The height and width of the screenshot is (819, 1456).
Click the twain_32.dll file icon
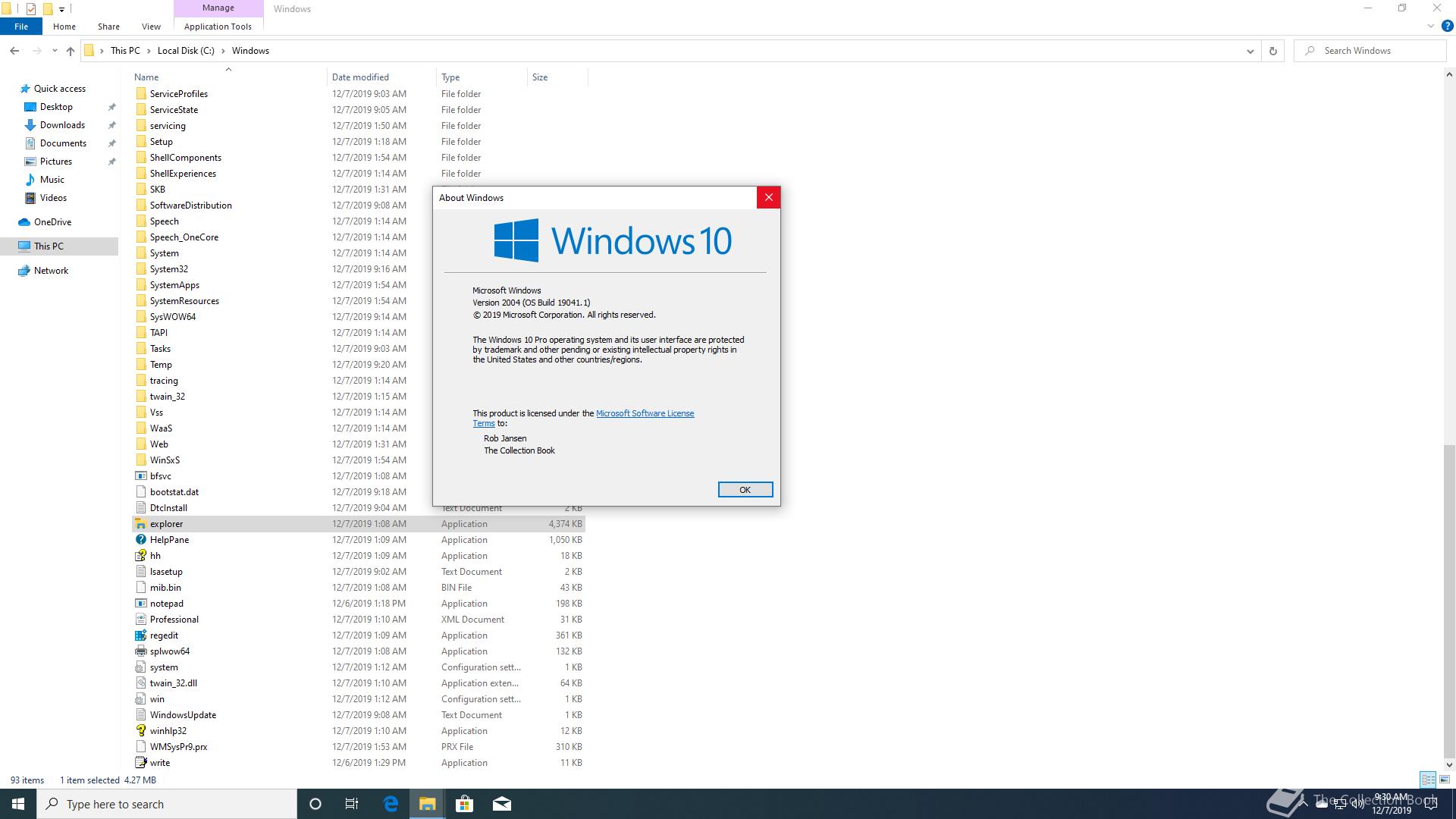[x=140, y=683]
